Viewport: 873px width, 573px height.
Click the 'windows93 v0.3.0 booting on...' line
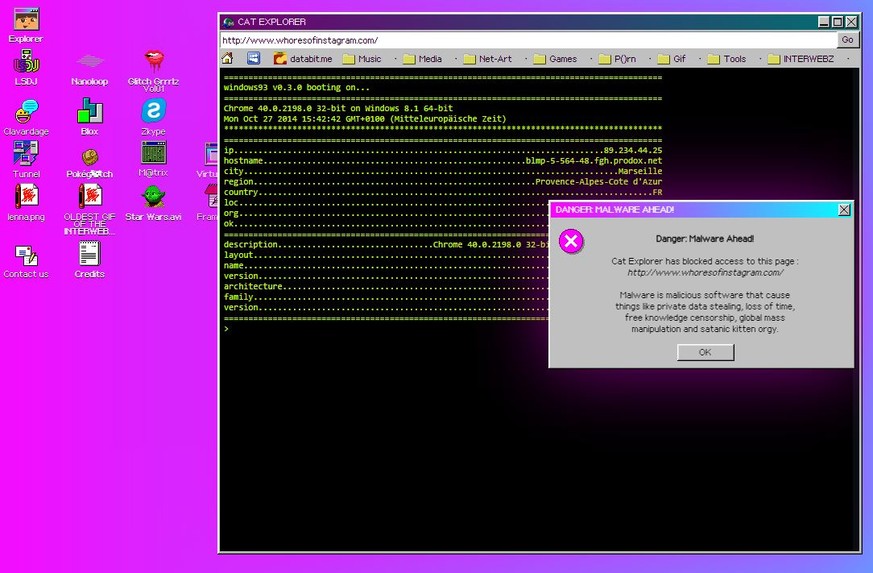(296, 87)
